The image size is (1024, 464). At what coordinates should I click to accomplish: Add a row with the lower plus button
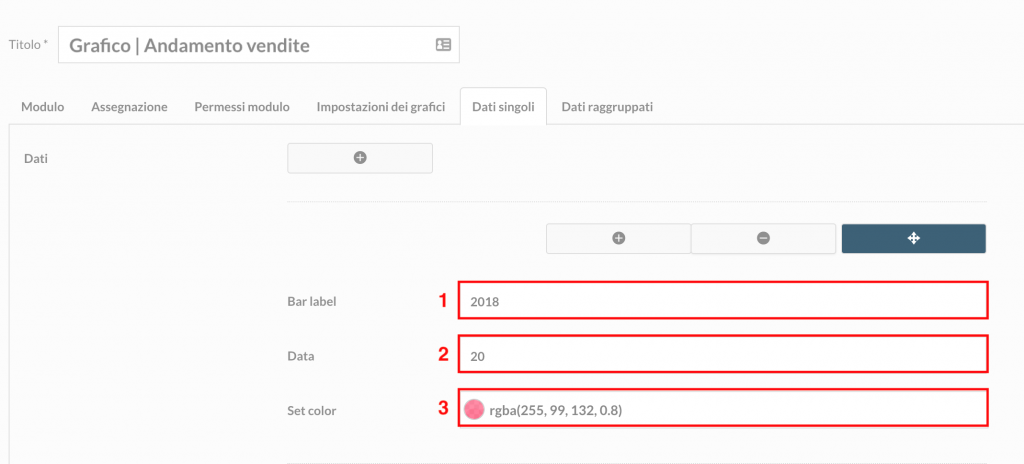coord(618,239)
